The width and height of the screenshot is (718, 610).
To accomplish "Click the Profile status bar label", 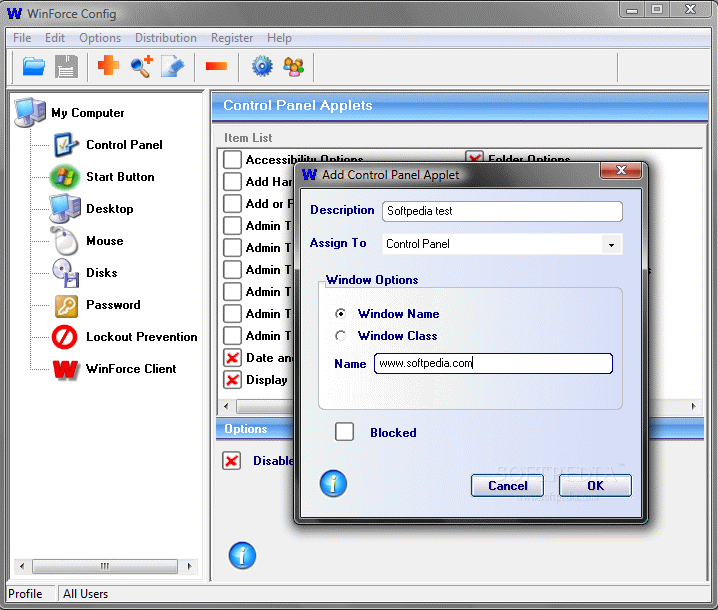I will coord(25,594).
